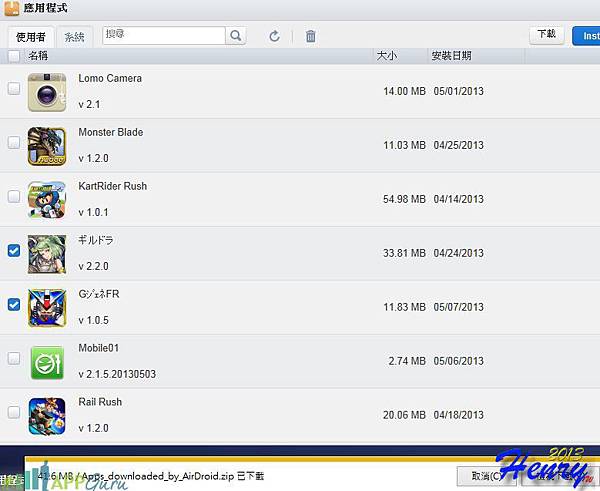Select the GジェネFR name text

coord(99,294)
